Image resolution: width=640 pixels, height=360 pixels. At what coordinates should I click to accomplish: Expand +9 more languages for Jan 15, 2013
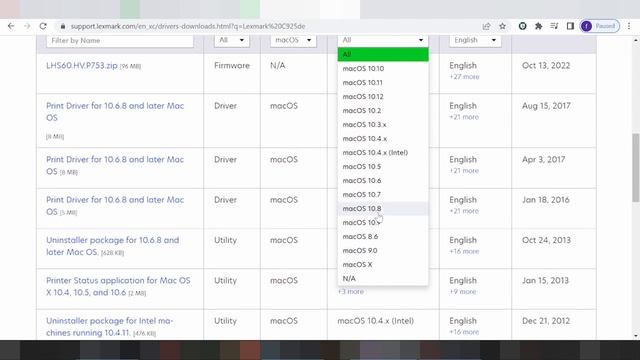pyautogui.click(x=462, y=292)
